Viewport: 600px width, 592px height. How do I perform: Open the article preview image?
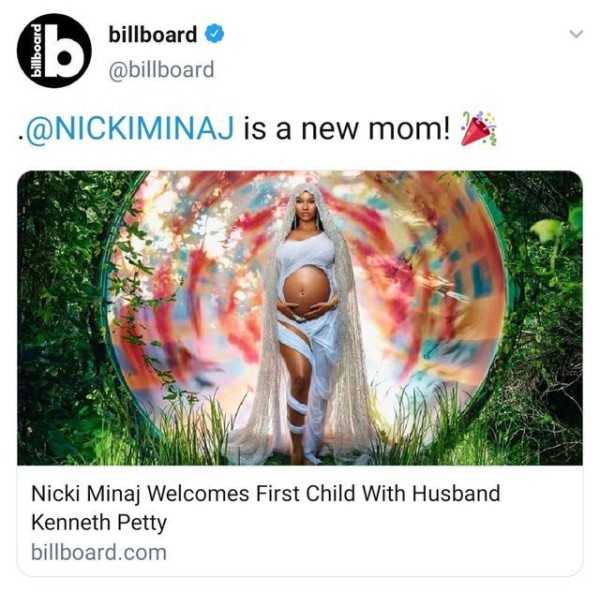point(300,318)
